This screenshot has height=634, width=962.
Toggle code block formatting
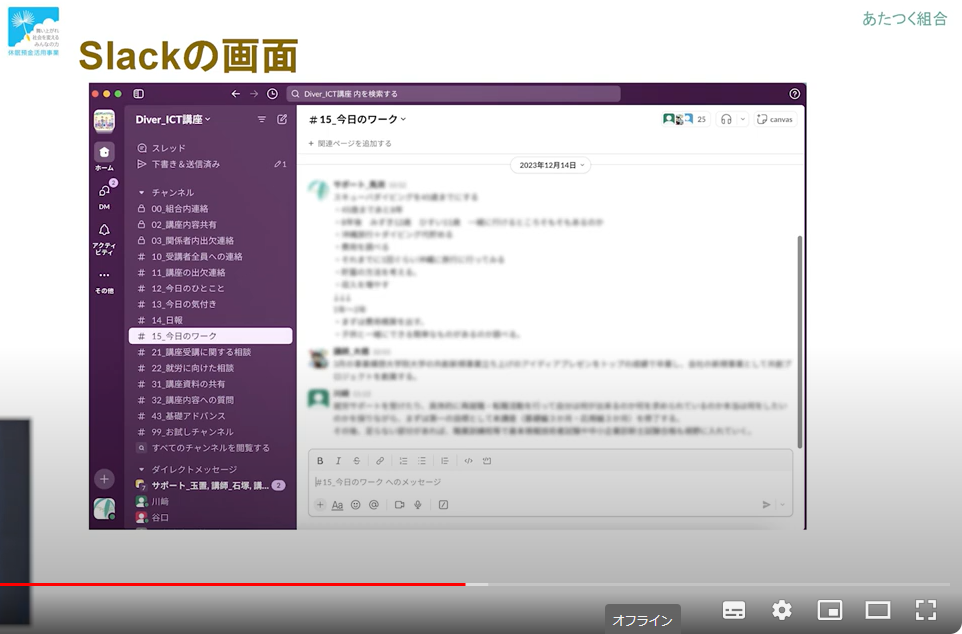(487, 461)
